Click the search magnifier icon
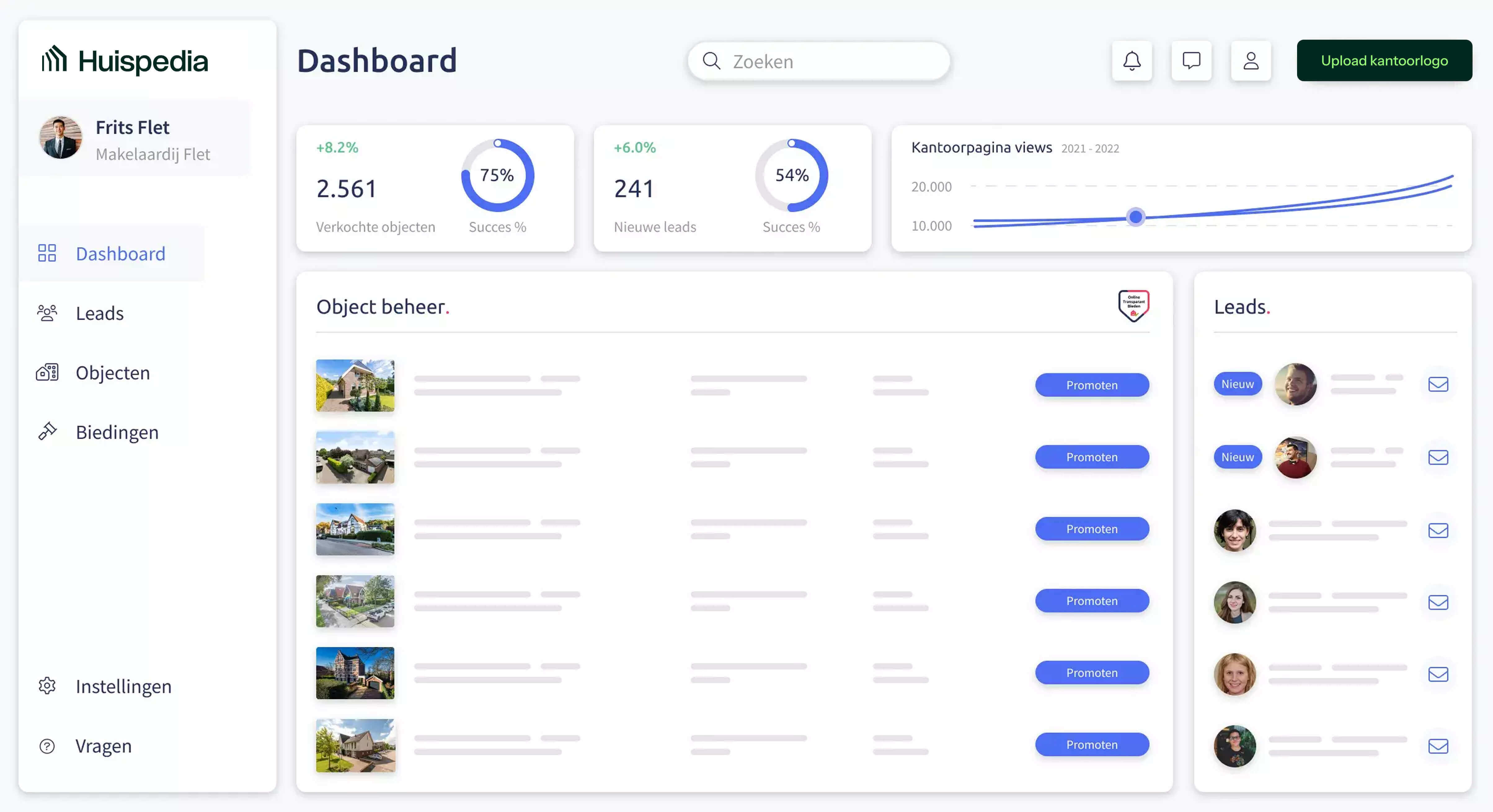Screen dimensions: 1493x812 [x=711, y=61]
